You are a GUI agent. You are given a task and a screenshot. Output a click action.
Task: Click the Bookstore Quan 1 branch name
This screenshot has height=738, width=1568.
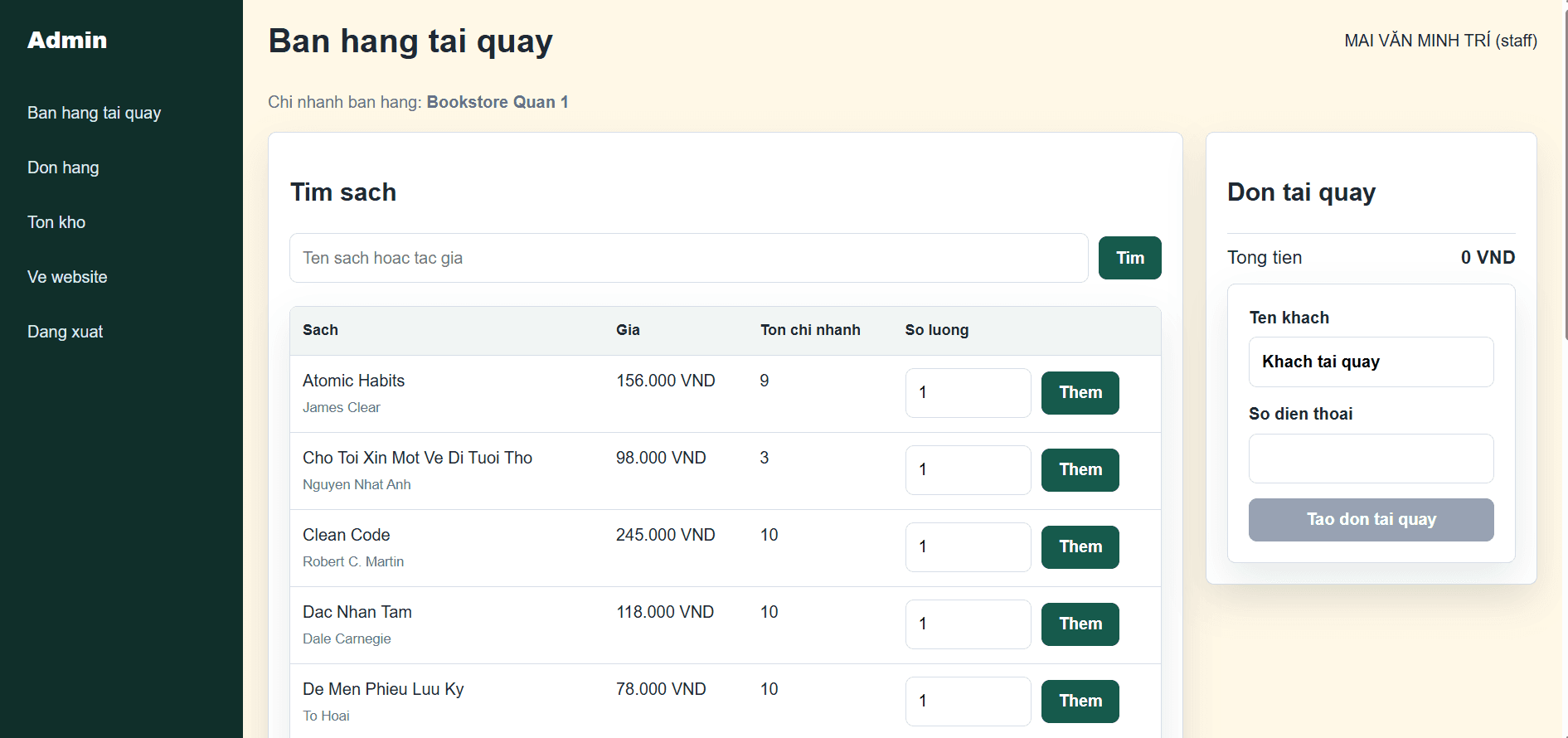[x=498, y=102]
